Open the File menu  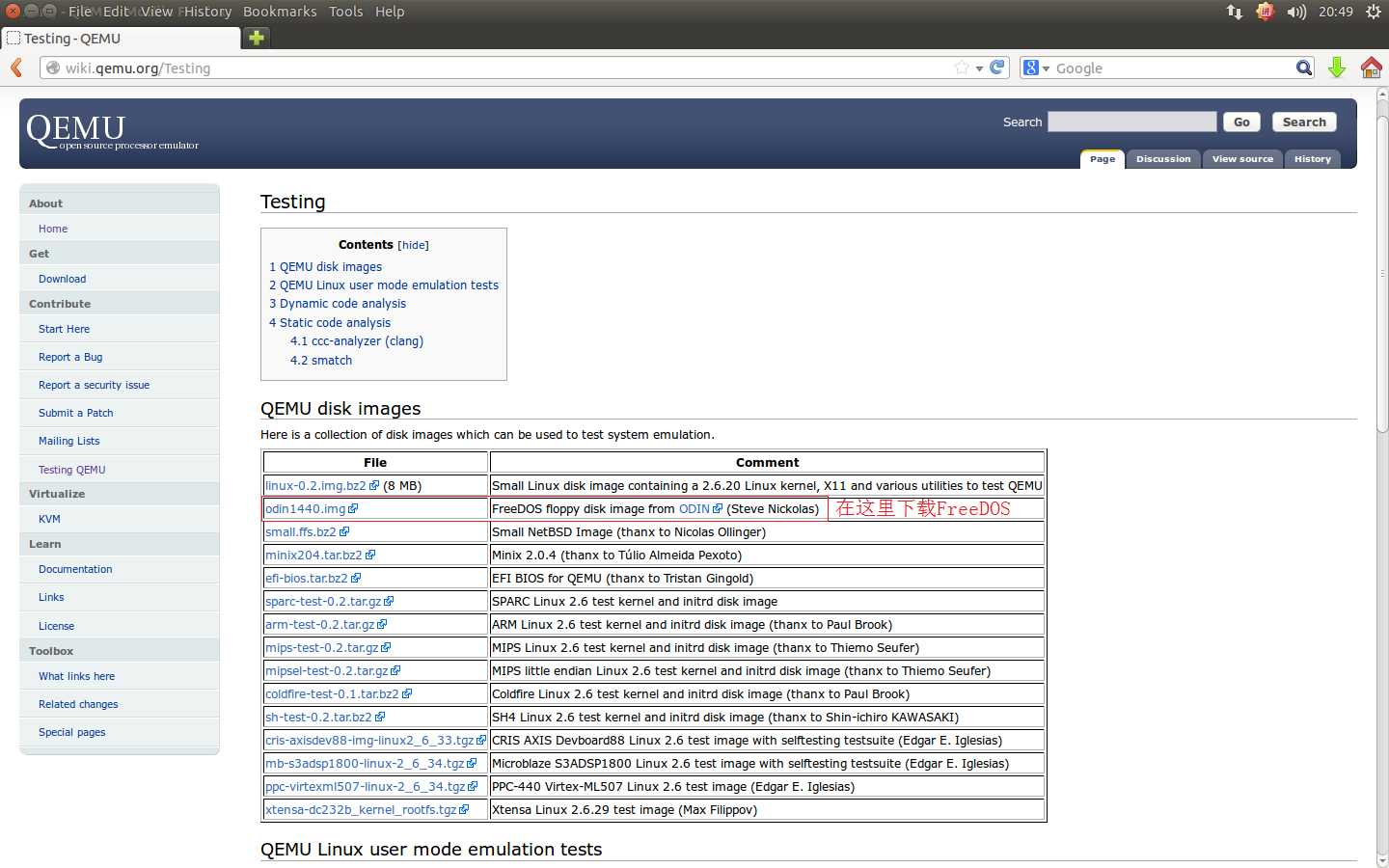80,12
